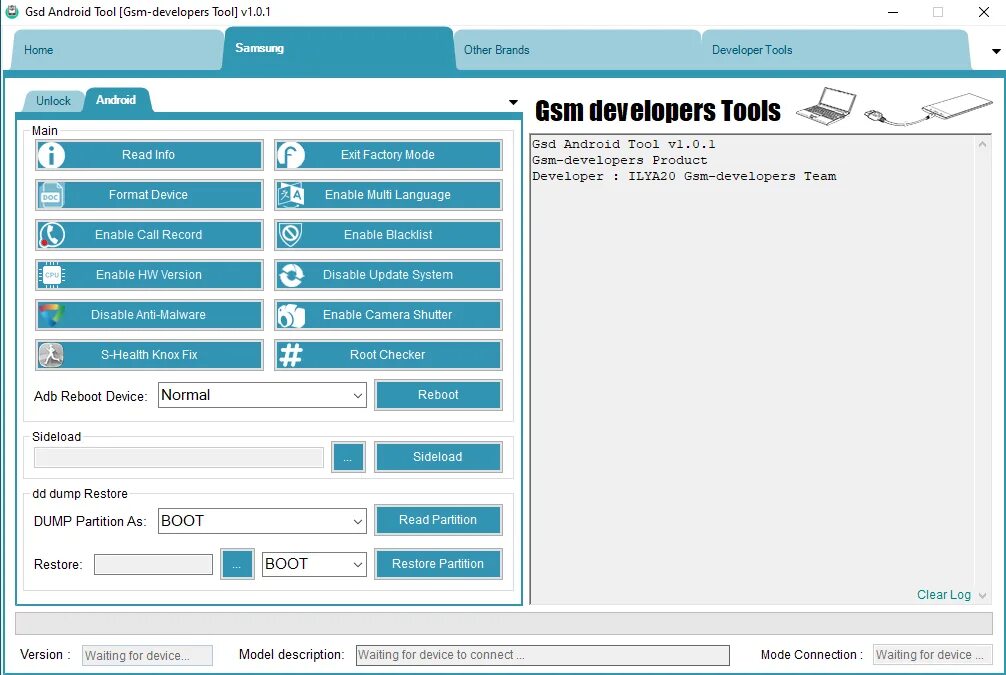Click Enable Blacklist

(x=388, y=235)
